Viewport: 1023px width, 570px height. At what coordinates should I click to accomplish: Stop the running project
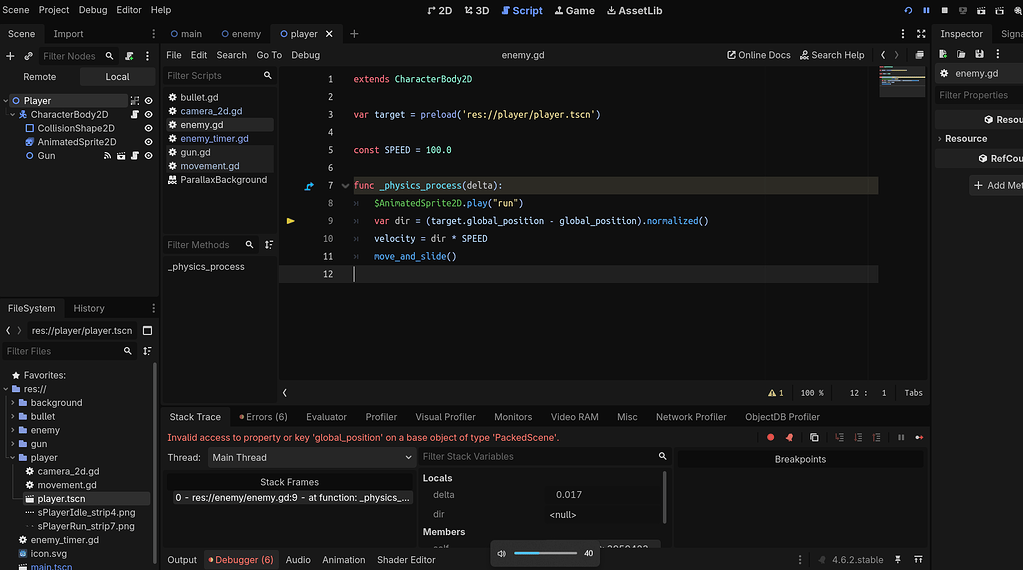(x=944, y=10)
